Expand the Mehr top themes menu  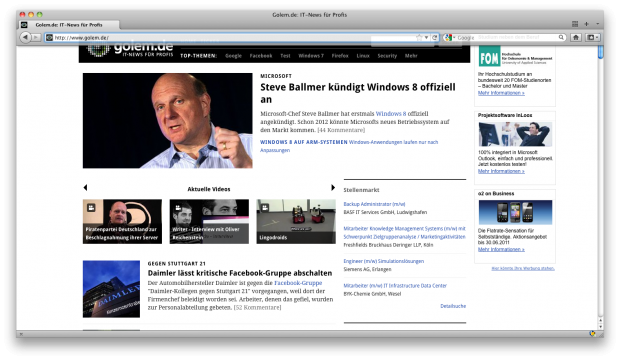[411, 56]
